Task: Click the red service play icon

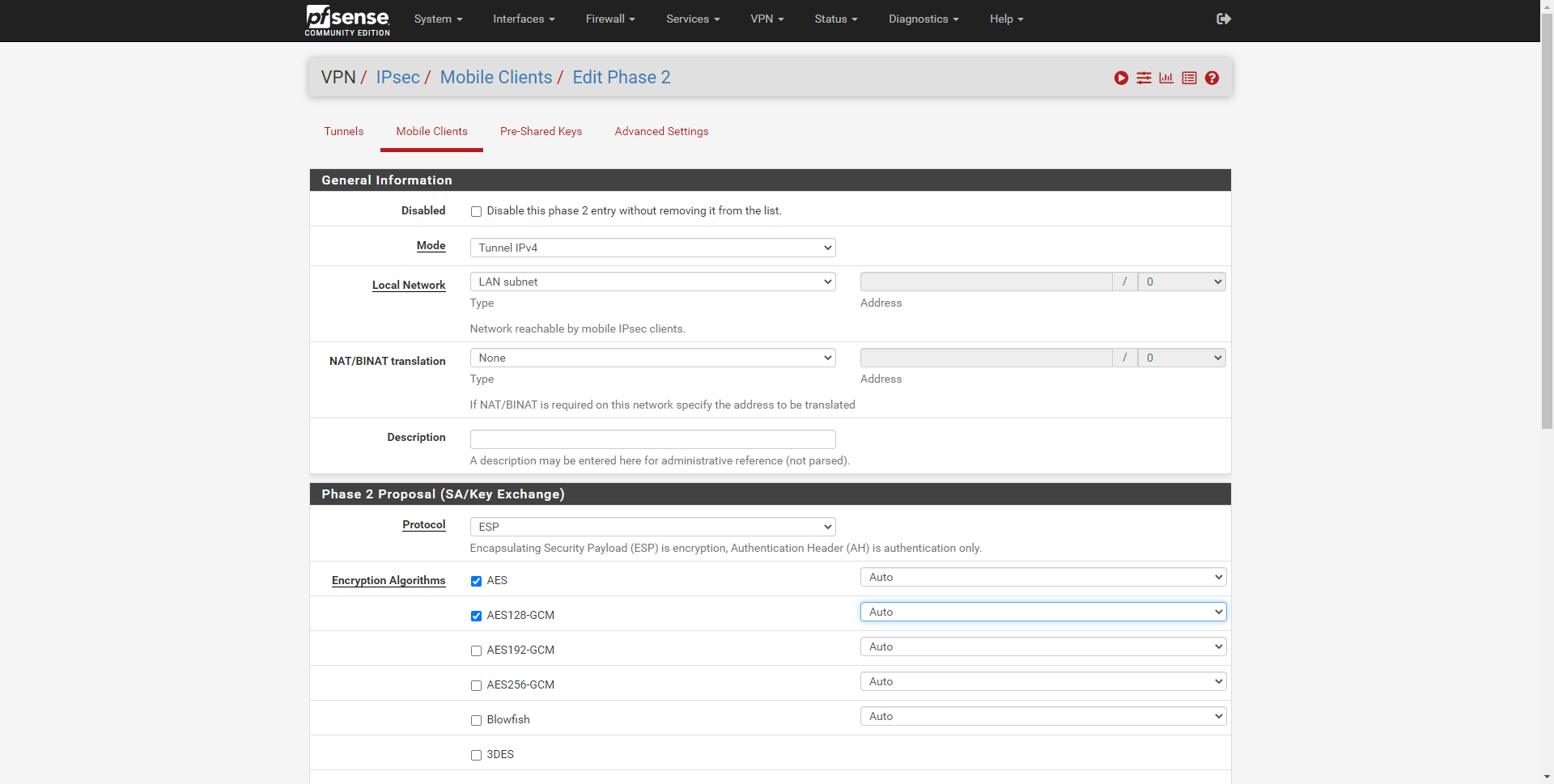Action: click(1121, 78)
